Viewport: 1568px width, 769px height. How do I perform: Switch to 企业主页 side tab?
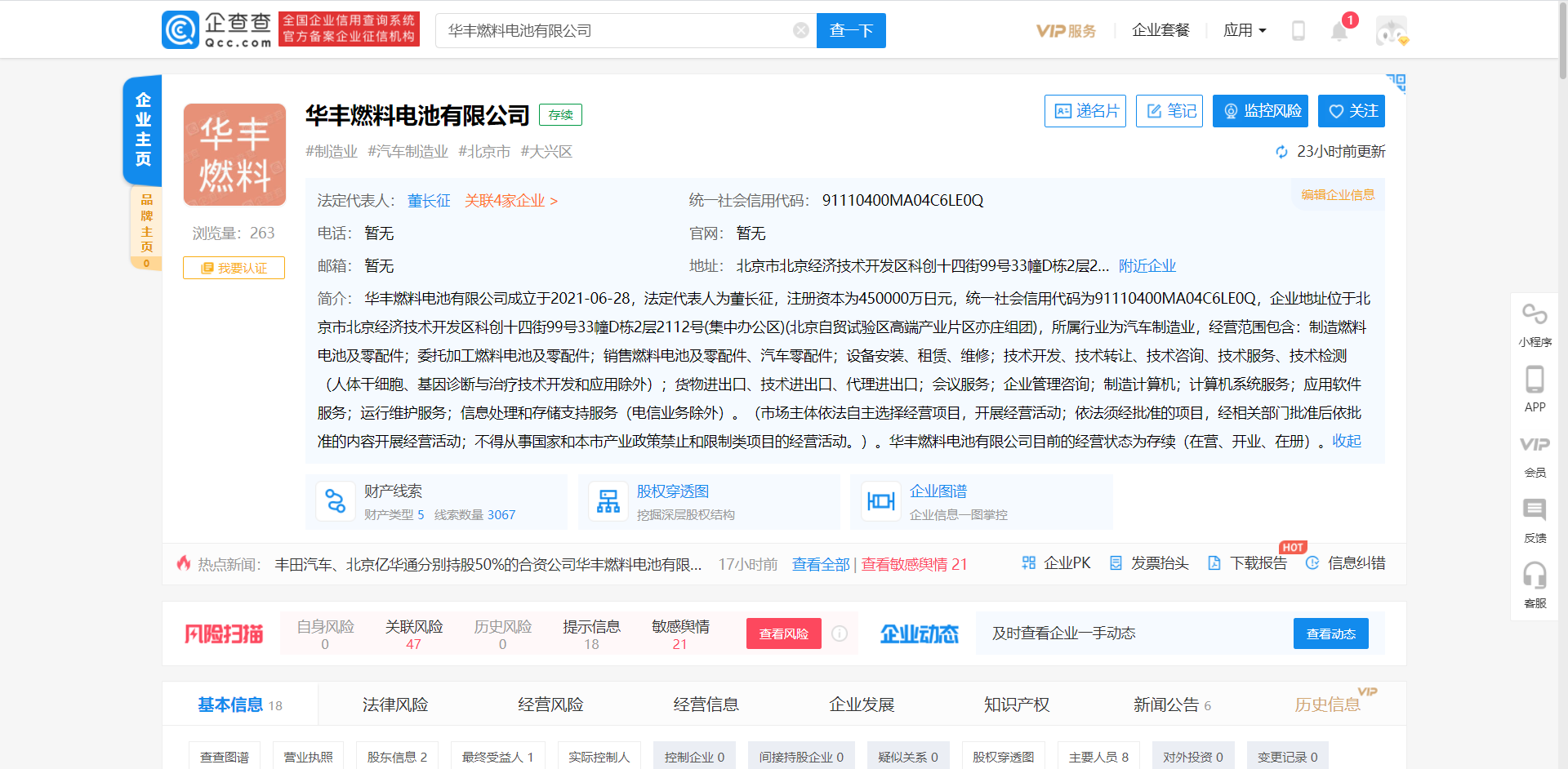tap(143, 129)
